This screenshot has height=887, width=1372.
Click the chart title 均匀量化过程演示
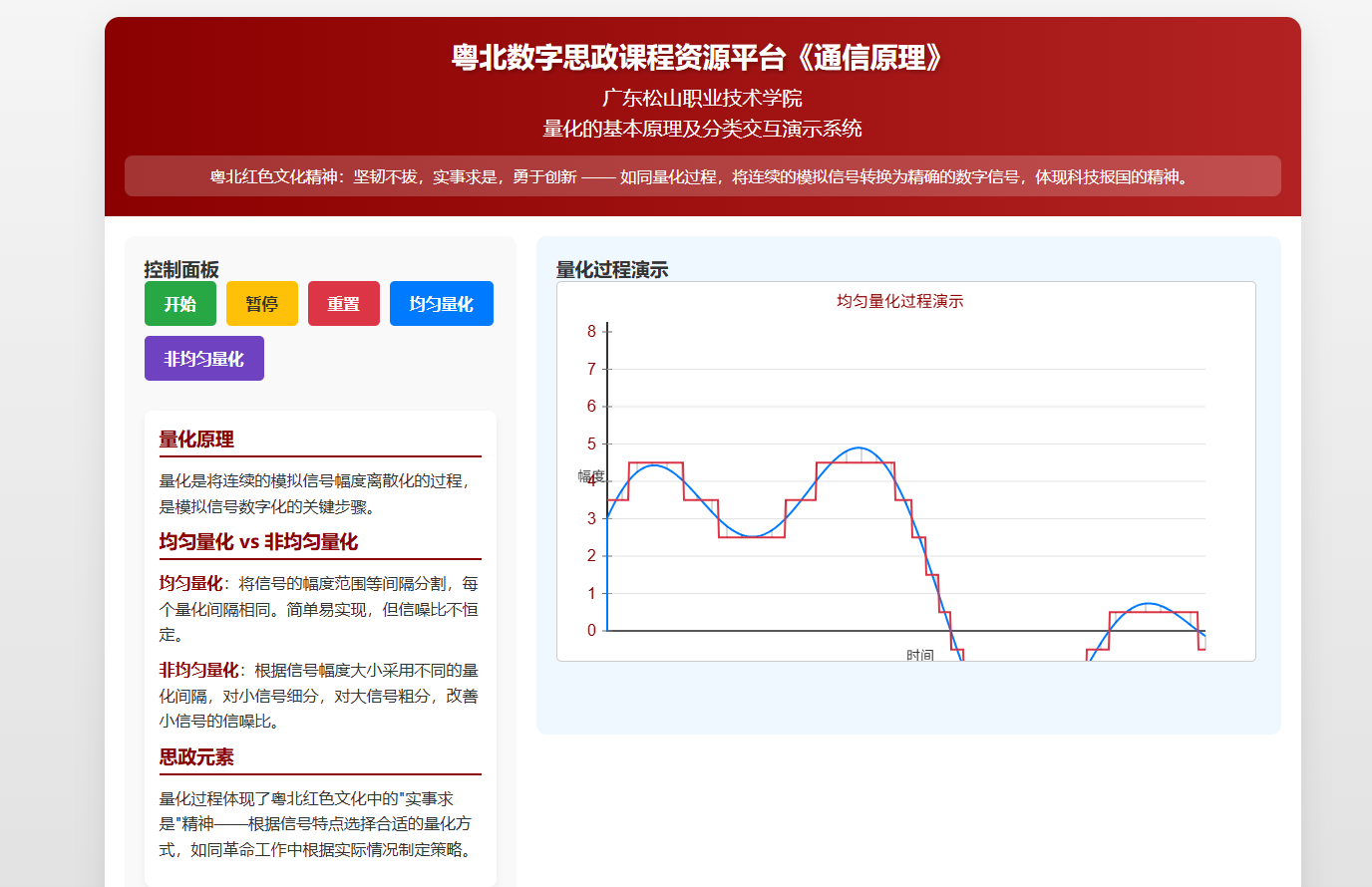(899, 301)
